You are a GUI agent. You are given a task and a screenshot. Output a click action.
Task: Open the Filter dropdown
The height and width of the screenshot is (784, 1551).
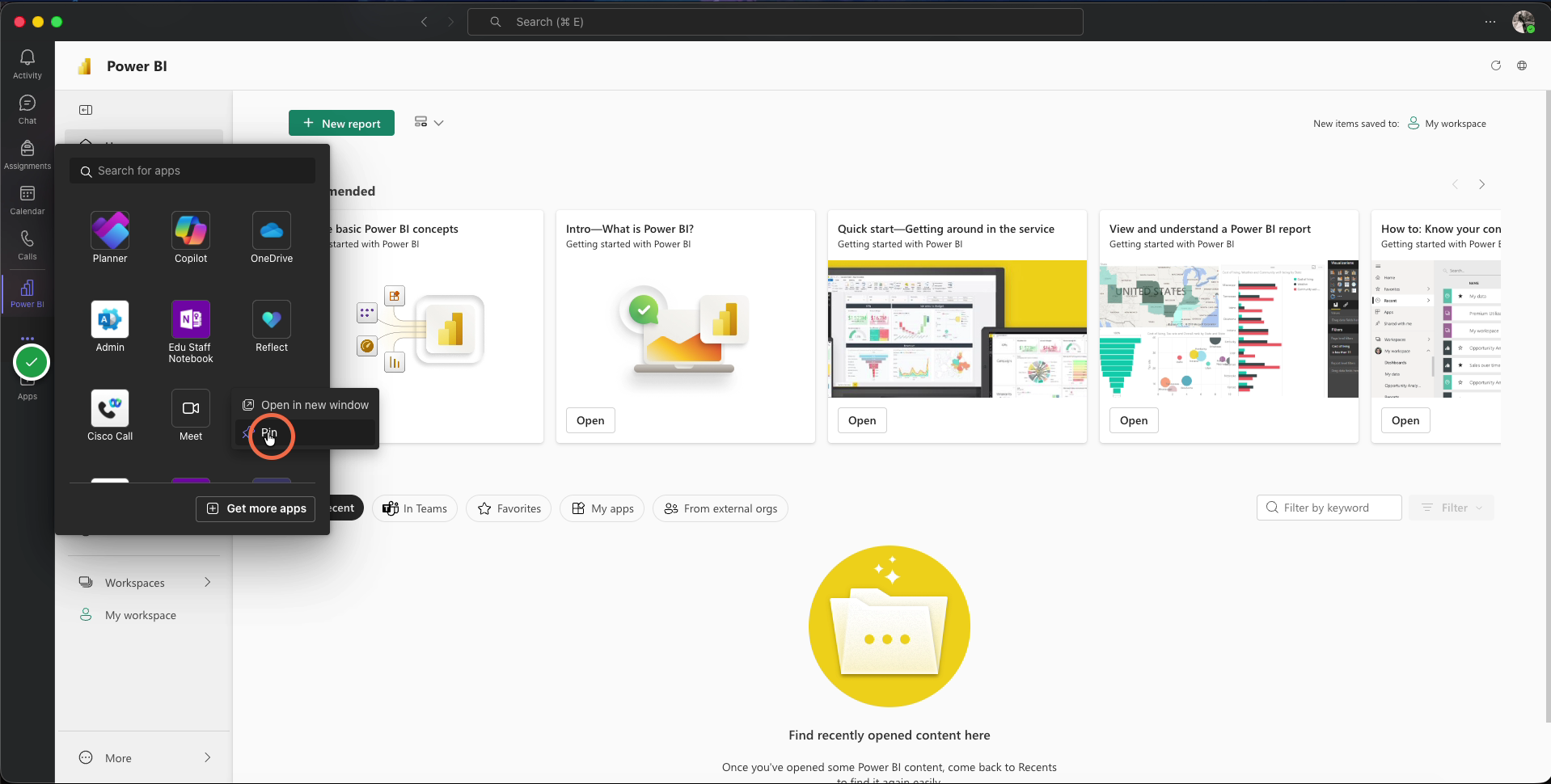point(1452,508)
